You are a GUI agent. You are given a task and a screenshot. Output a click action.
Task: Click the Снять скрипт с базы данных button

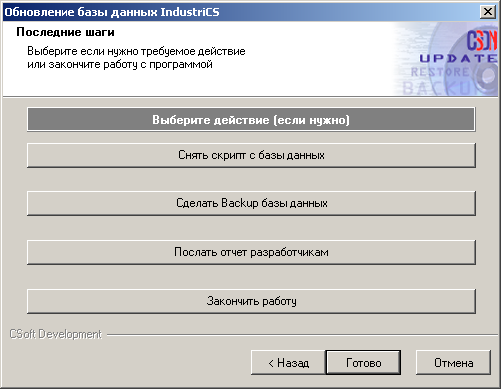click(251, 155)
